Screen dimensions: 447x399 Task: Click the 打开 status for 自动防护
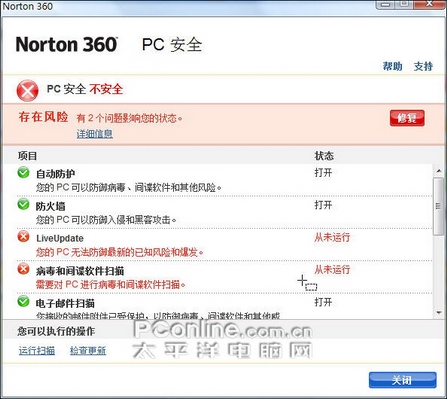[x=323, y=173]
